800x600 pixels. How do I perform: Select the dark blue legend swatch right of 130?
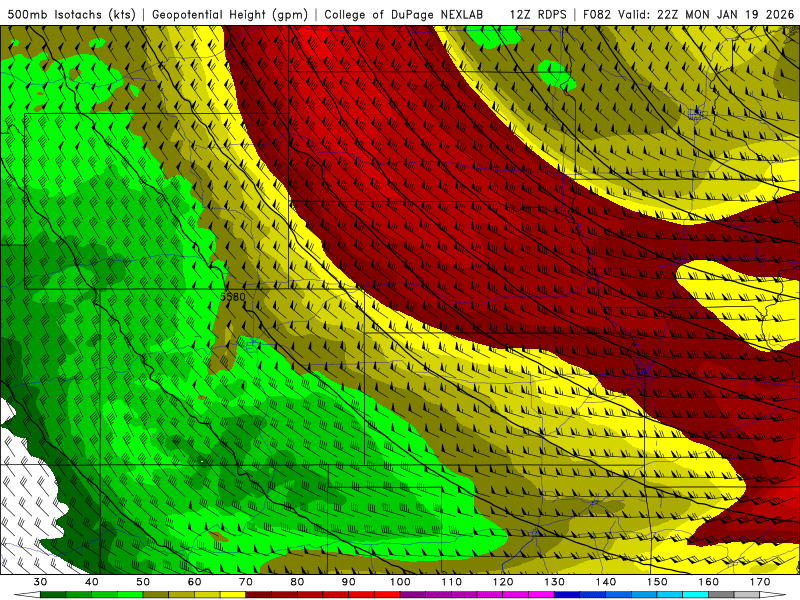point(567,595)
